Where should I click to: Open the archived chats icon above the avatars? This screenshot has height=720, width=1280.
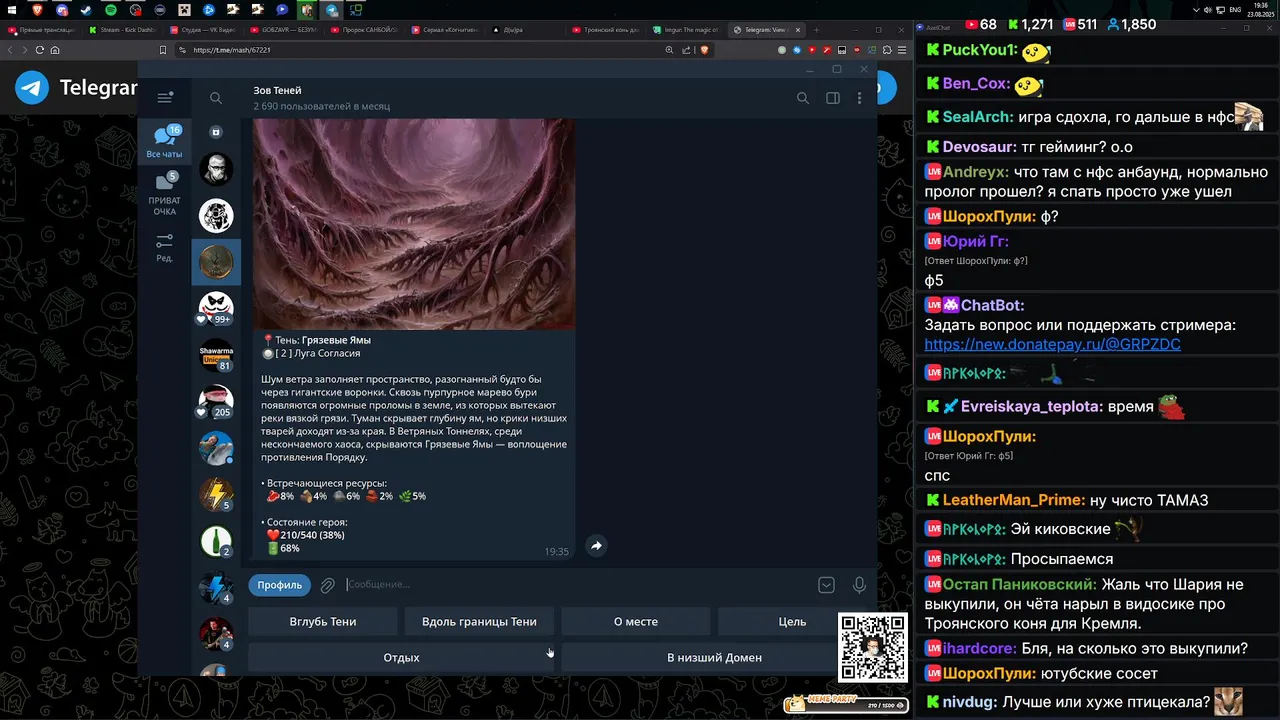click(216, 132)
